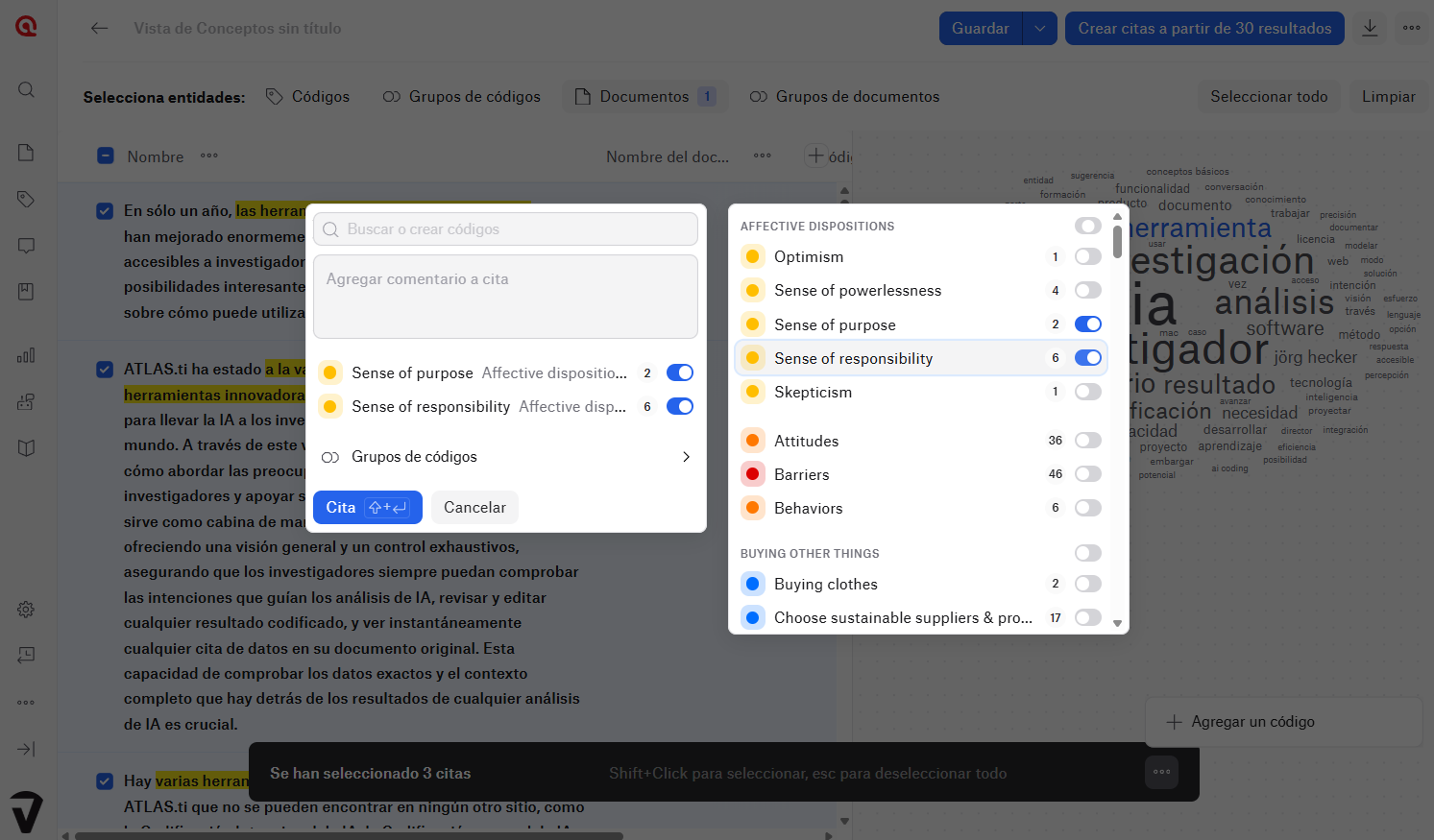Uncheck the quotation starting 'ATLAS.ti ha estado'
The image size is (1434, 840).
(105, 369)
